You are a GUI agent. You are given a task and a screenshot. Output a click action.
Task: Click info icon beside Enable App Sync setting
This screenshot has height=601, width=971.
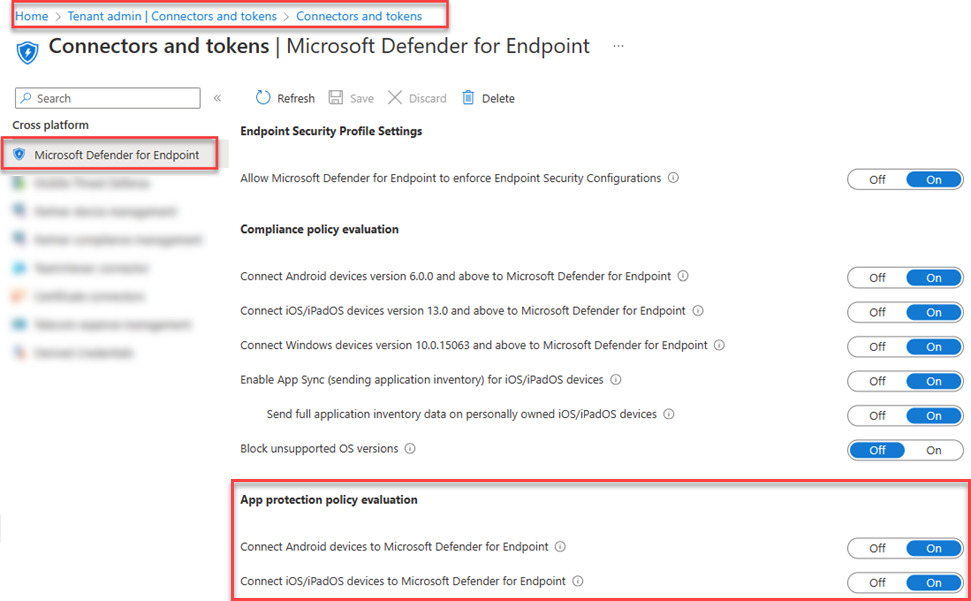[616, 380]
